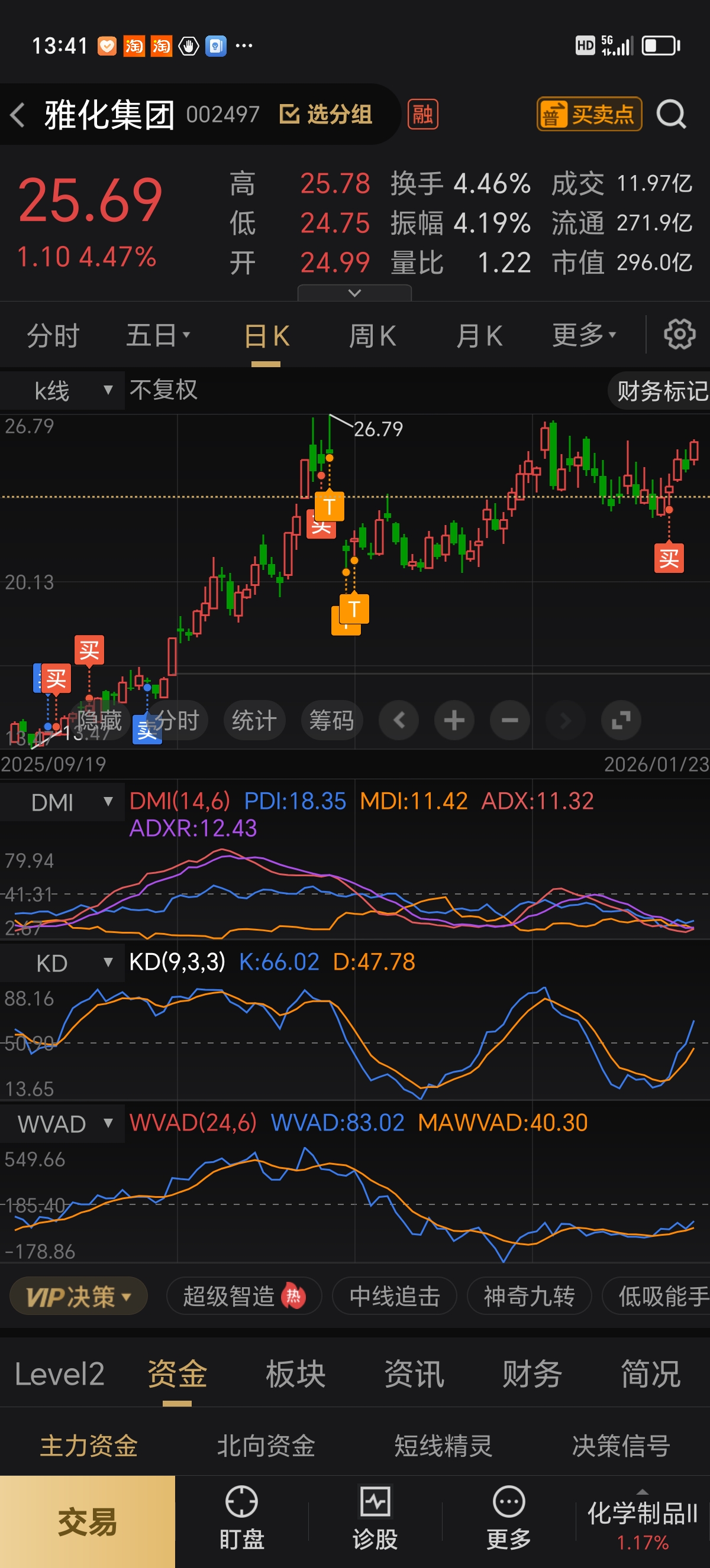Open the KD indicator dropdown
The width and height of the screenshot is (710, 1568).
click(62, 963)
